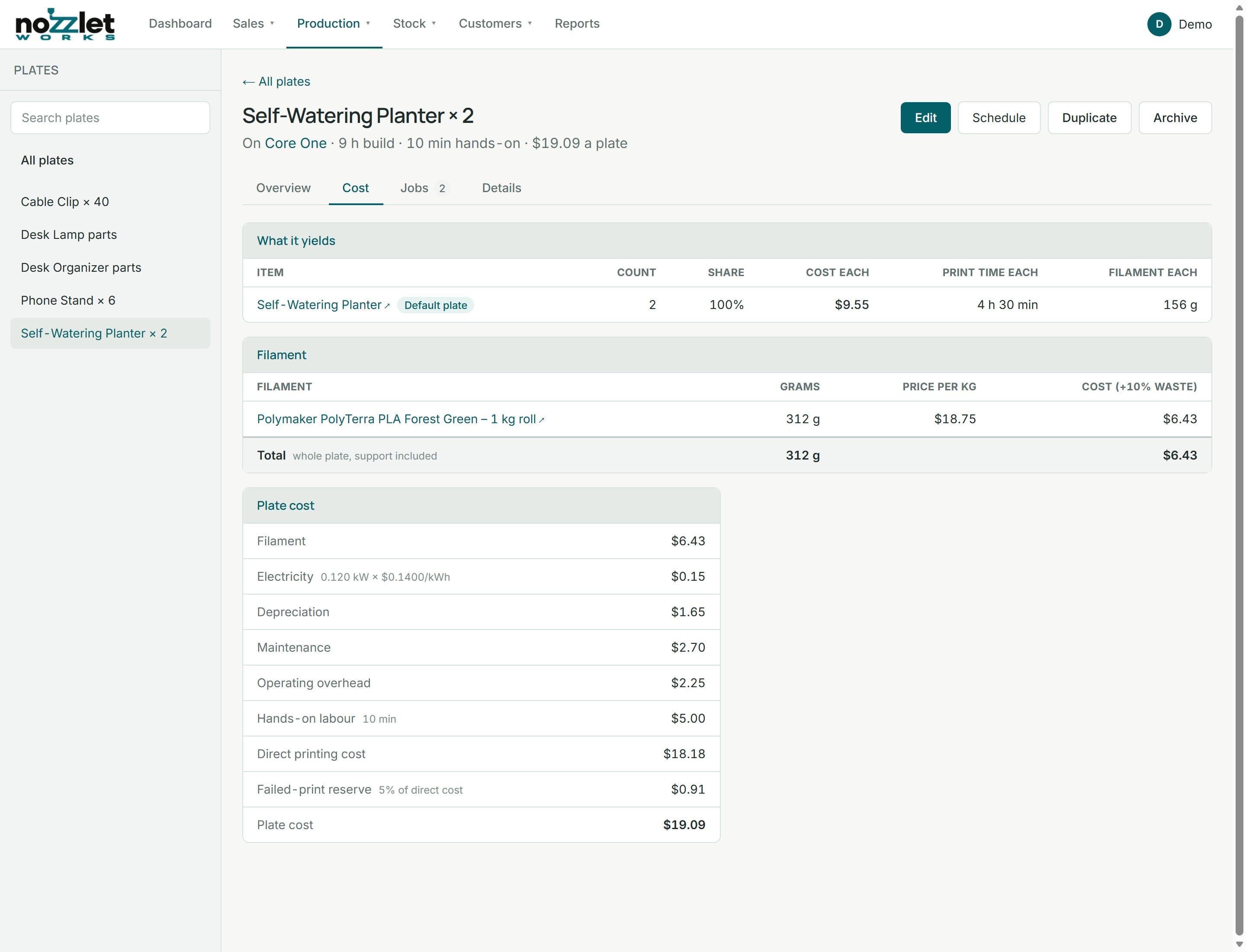1246x952 pixels.
Task: Open external link arrow beside Self-Watering Planter item
Action: 387,306
